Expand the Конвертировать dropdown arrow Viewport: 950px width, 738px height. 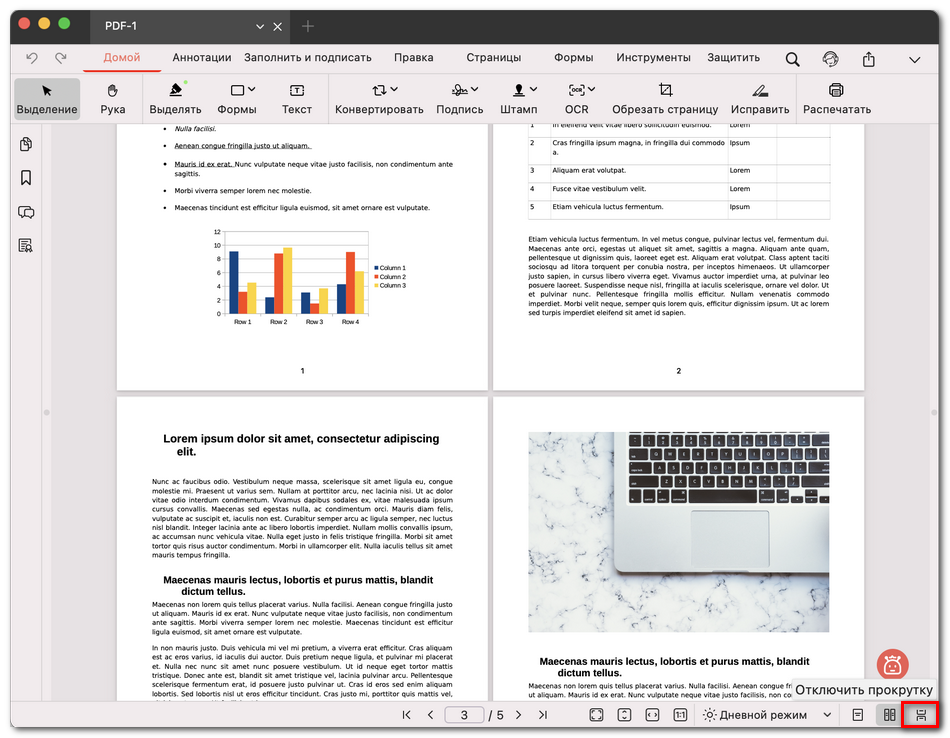point(394,90)
